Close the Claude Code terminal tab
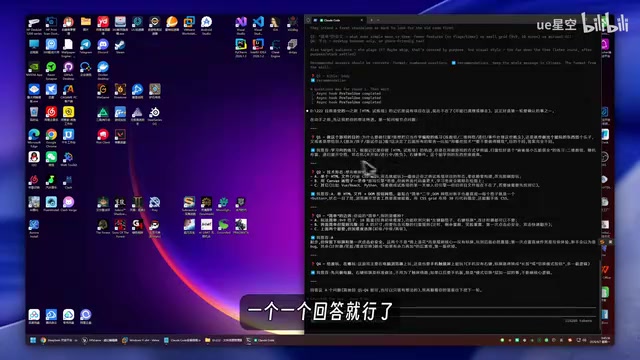640x360 pixels. 362,20
